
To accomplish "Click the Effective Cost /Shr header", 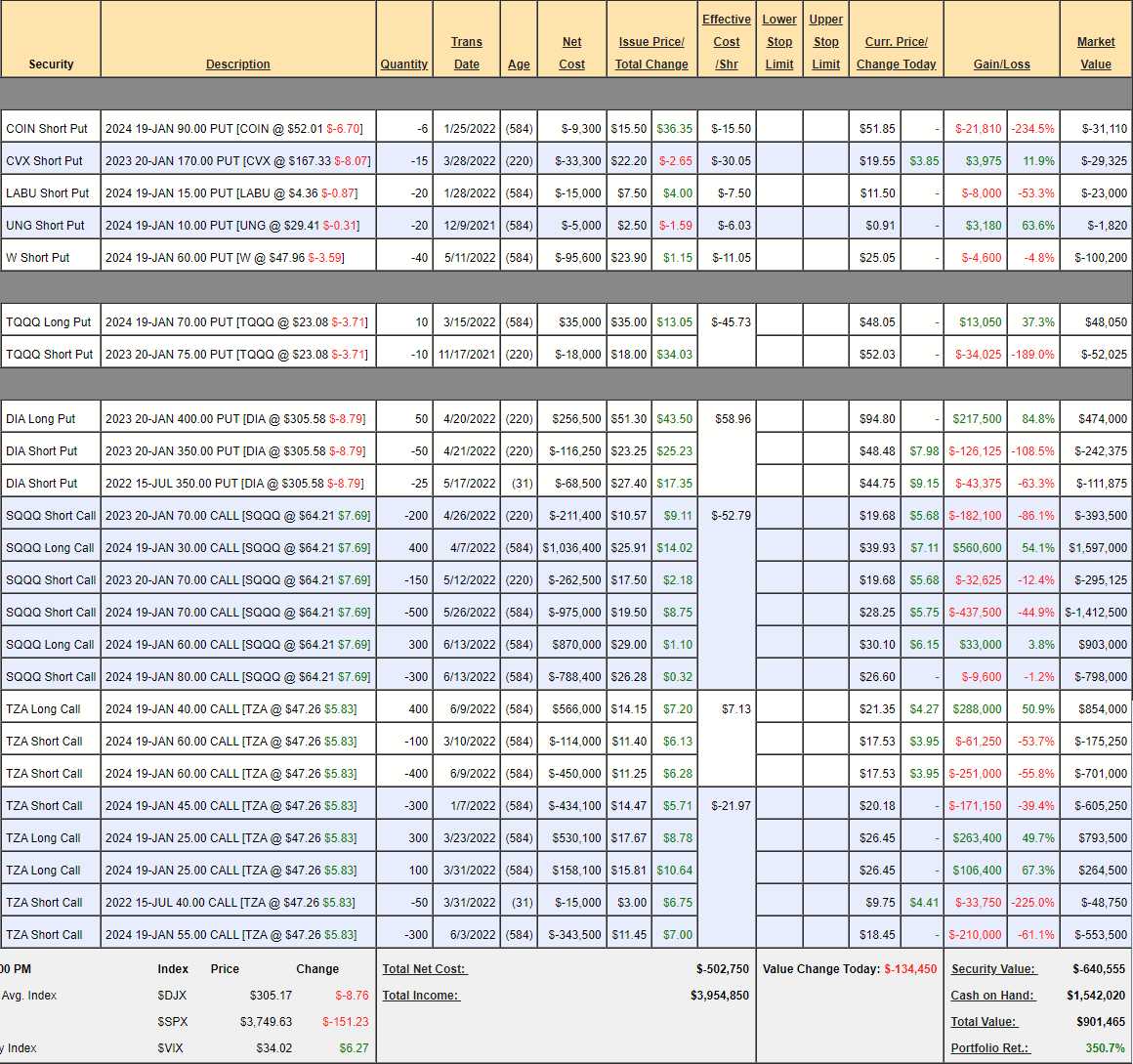I will pyautogui.click(x=726, y=42).
